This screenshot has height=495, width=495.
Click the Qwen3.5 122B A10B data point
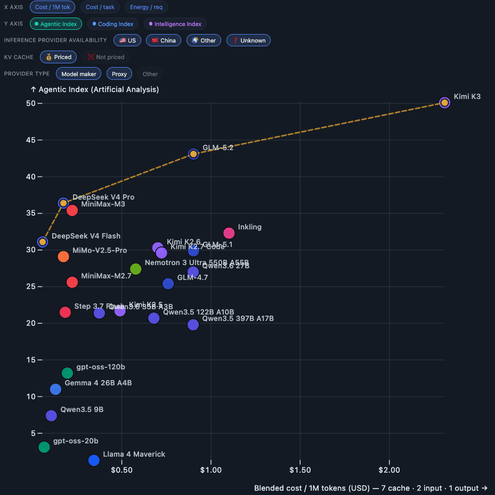pyautogui.click(x=154, y=318)
